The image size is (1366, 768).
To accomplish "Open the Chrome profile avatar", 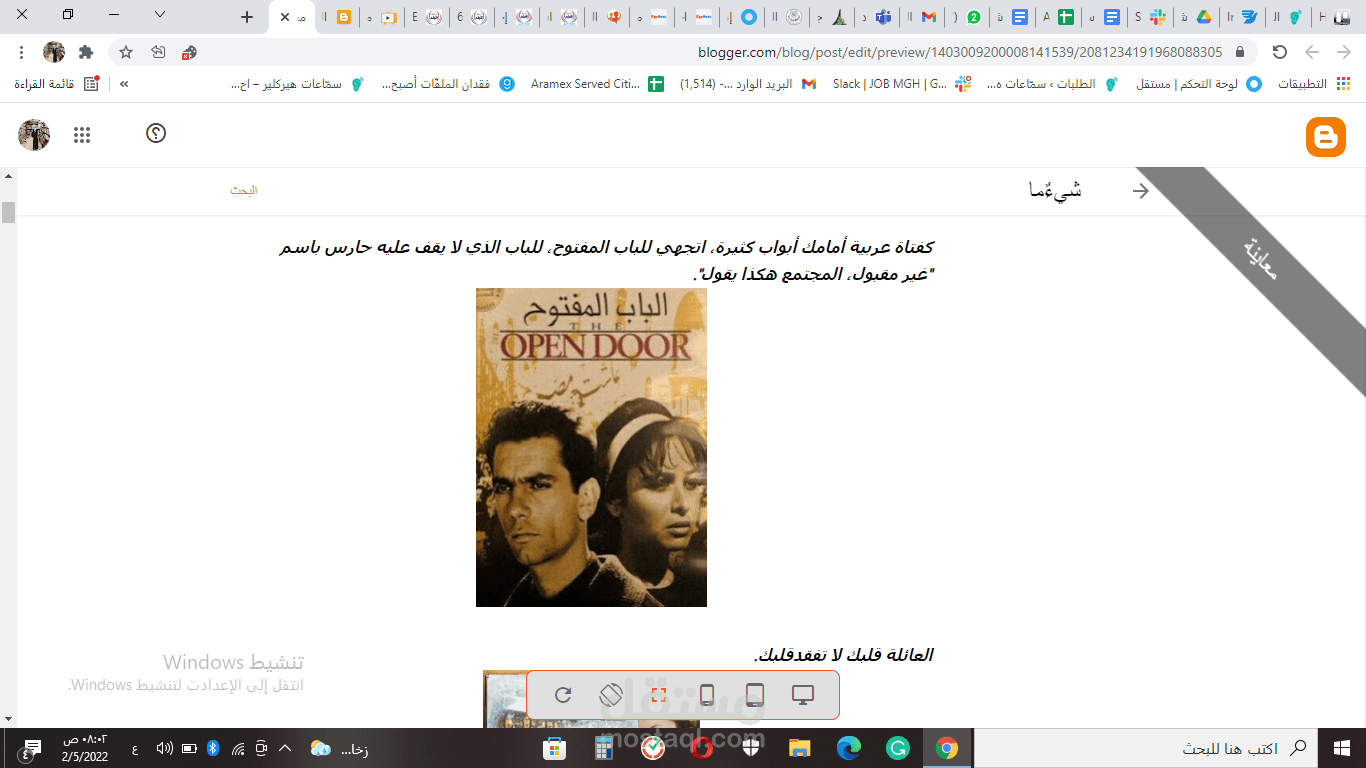I will (x=54, y=52).
